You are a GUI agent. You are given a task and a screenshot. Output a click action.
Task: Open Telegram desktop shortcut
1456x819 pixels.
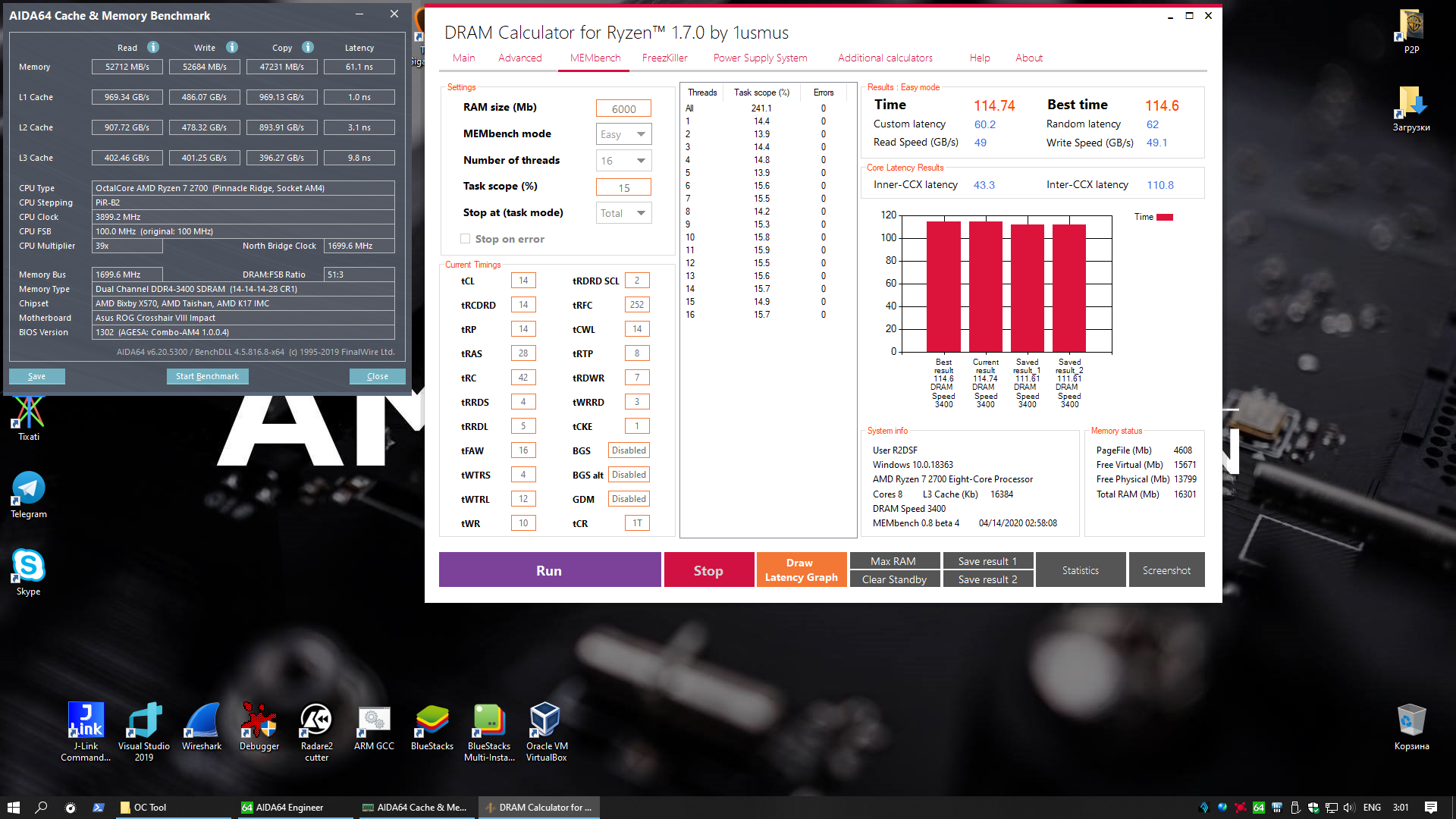click(29, 495)
